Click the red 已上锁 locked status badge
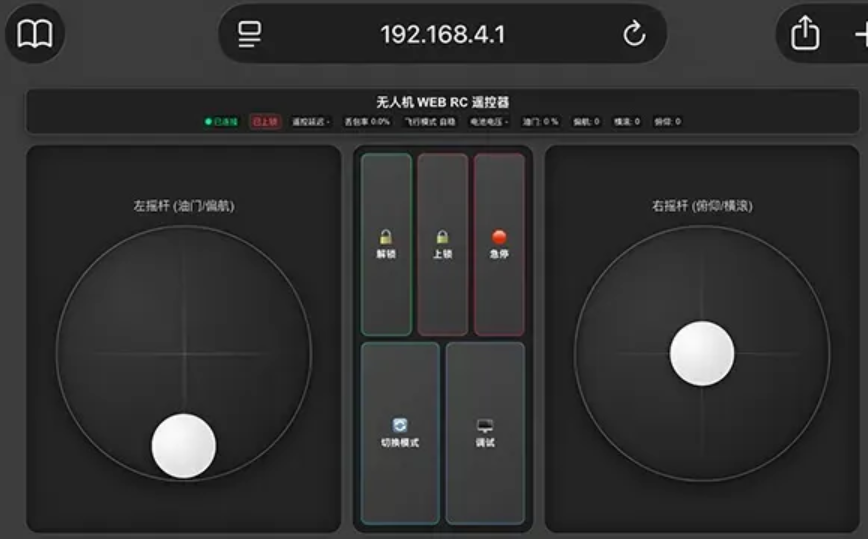 (265, 122)
